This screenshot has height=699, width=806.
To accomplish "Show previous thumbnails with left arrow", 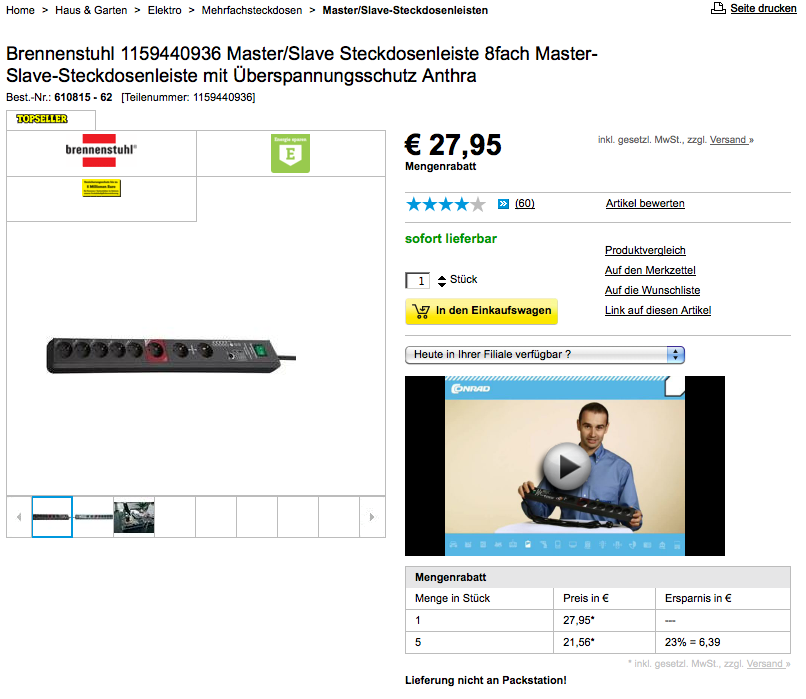I will coord(19,517).
